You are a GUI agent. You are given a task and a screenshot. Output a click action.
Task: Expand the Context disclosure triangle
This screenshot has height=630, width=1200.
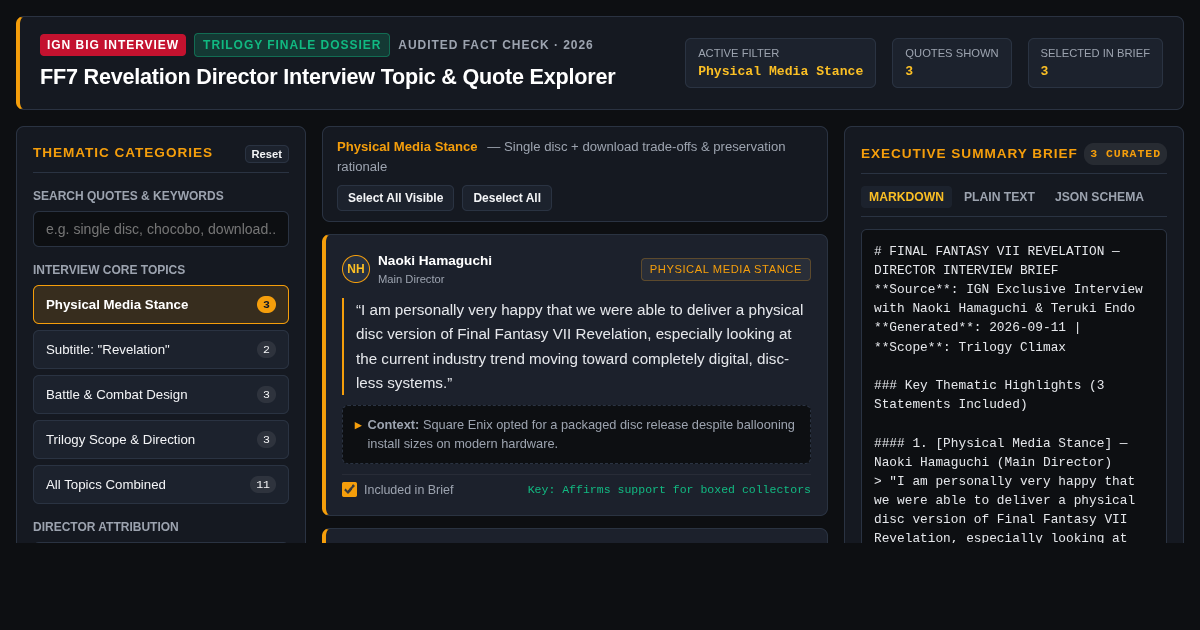click(x=358, y=425)
